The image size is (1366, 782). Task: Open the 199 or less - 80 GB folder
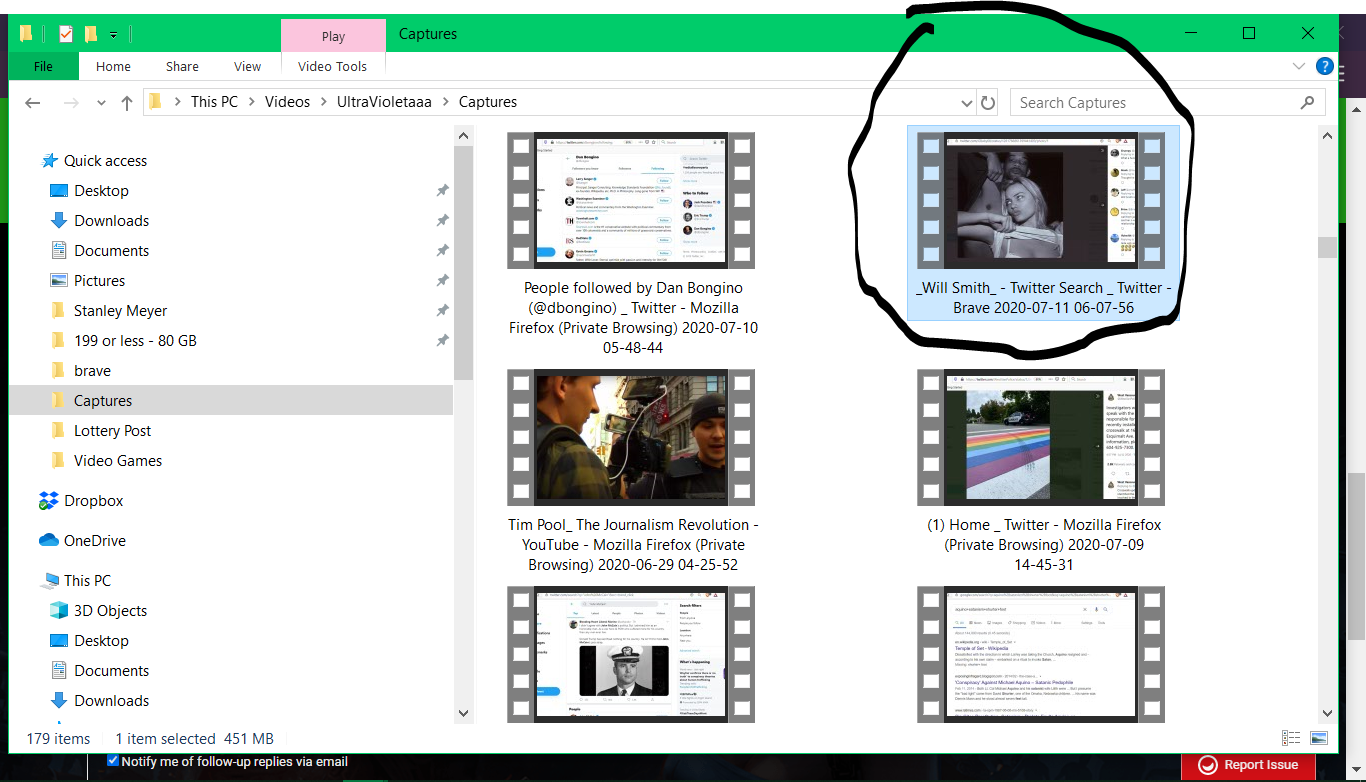point(135,341)
